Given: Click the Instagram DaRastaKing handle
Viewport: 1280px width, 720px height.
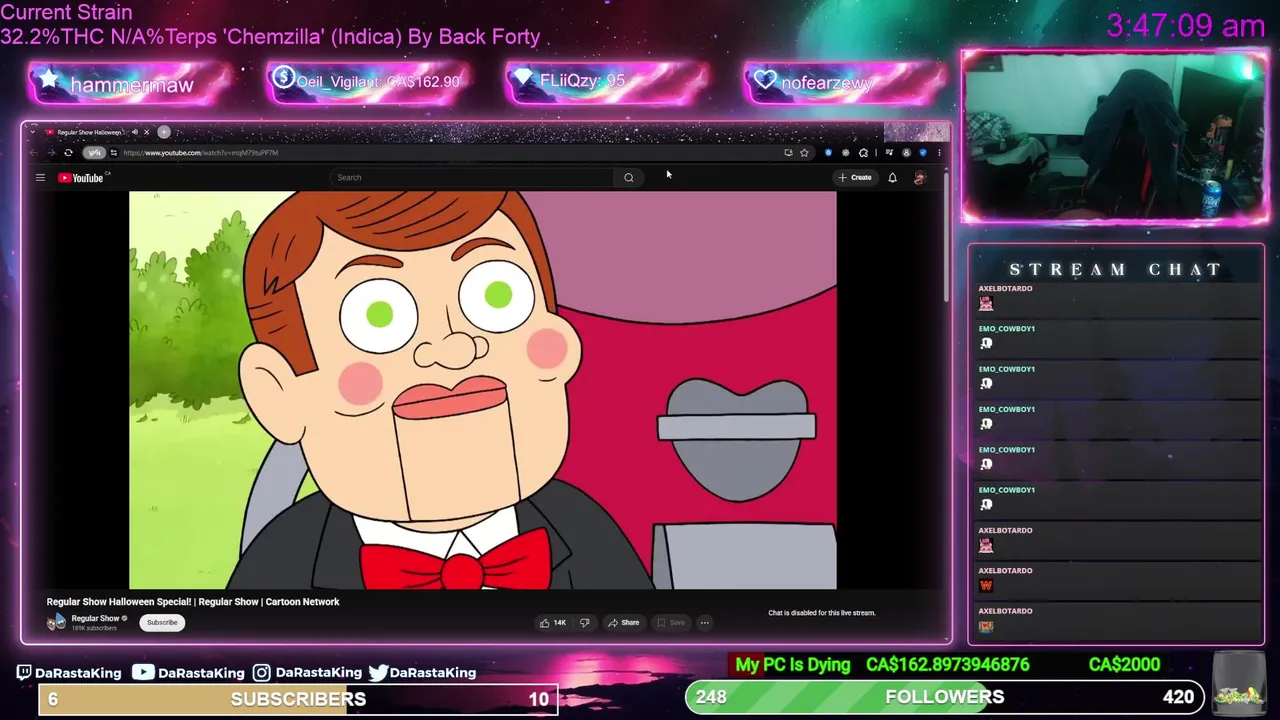Looking at the screenshot, I should click(307, 673).
